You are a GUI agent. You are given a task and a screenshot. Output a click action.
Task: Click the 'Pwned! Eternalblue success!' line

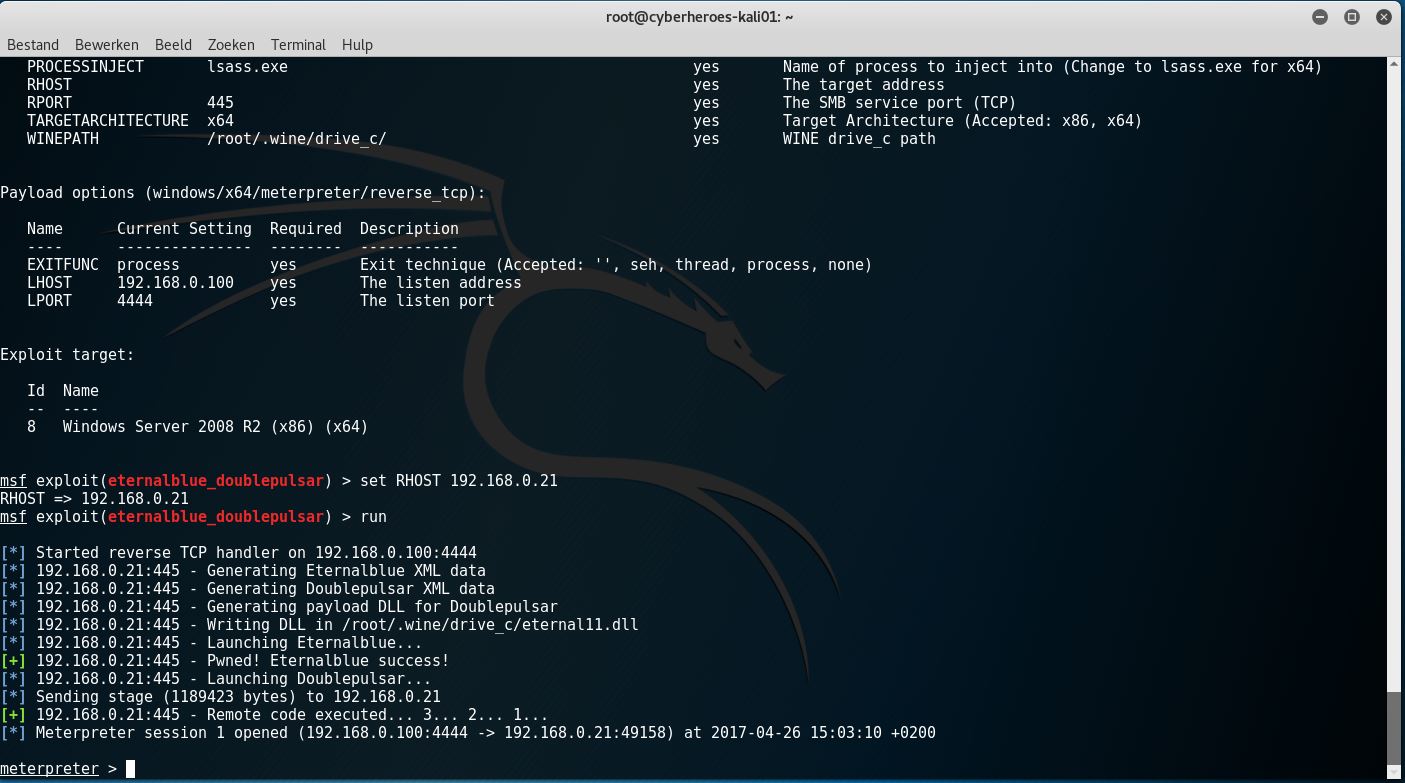click(x=225, y=661)
